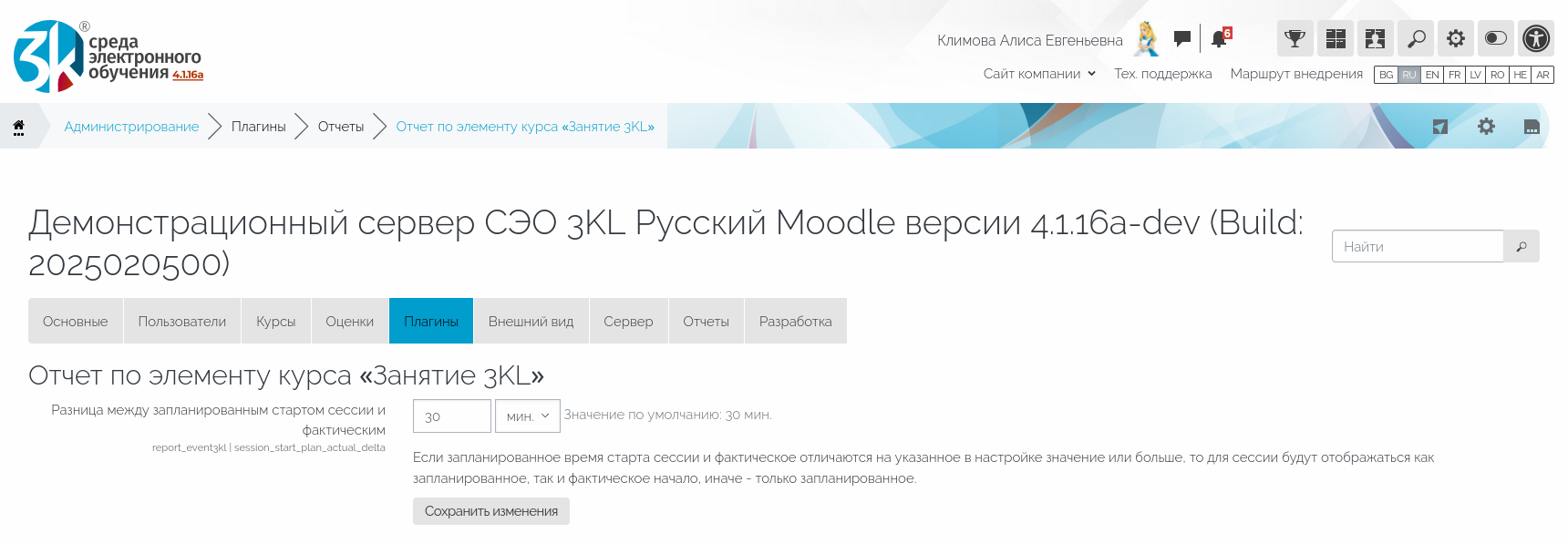
Task: Open the «мин.» time unit dropdown
Action: pyautogui.click(x=528, y=416)
